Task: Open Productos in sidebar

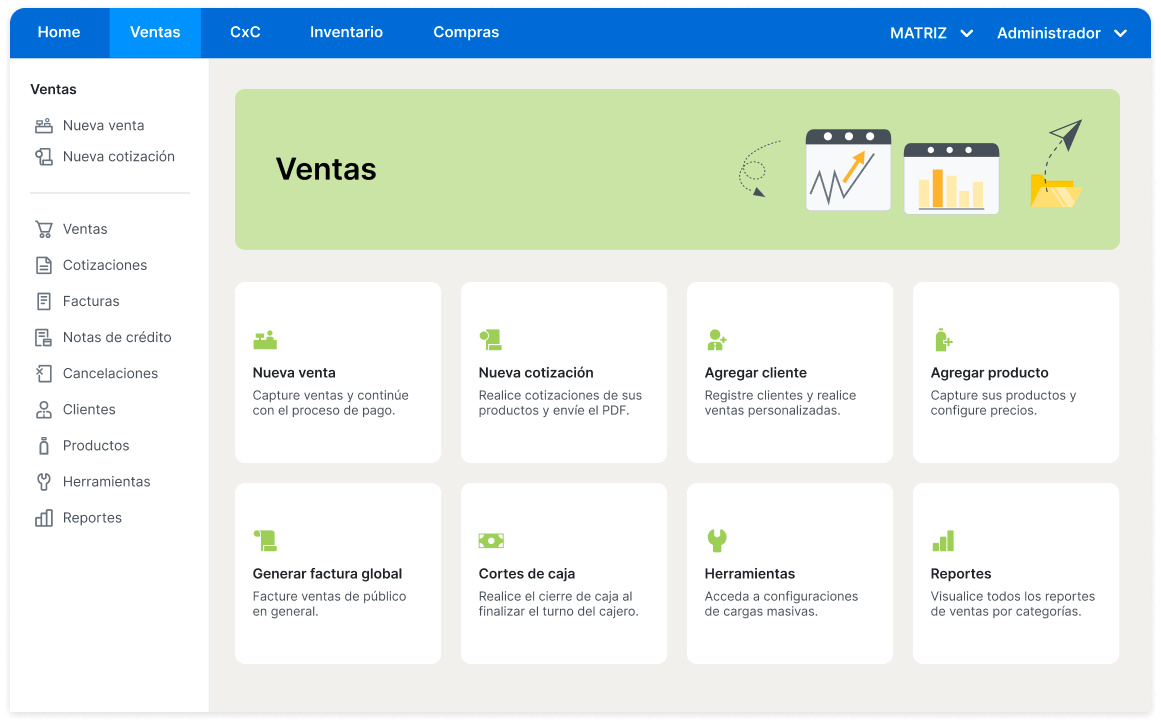Action: (96, 446)
